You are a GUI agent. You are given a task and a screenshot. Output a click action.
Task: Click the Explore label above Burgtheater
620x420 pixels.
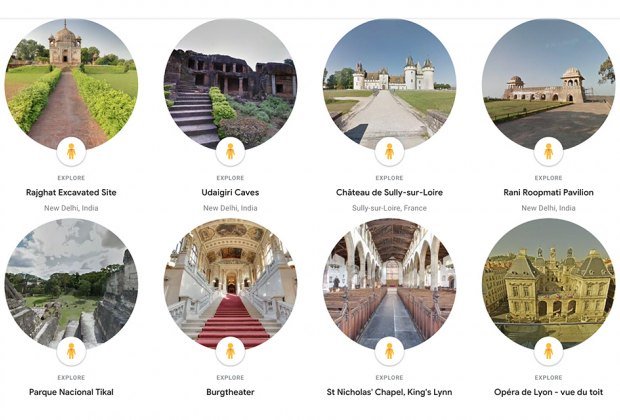[x=231, y=378]
